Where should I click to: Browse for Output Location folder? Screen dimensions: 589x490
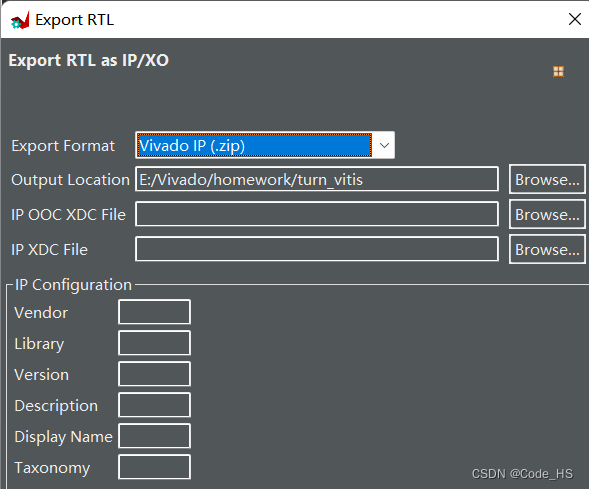[547, 179]
